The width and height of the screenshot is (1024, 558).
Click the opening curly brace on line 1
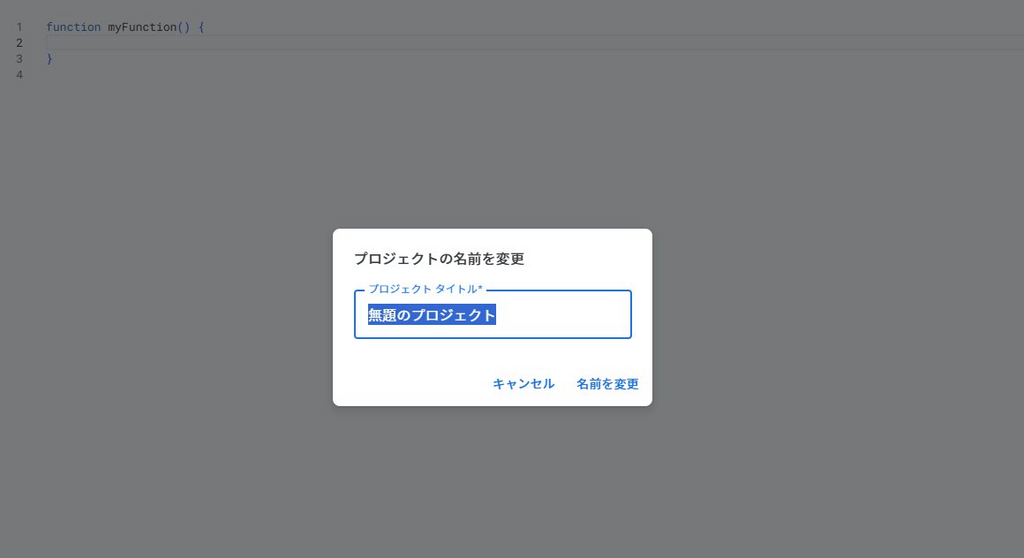201,27
